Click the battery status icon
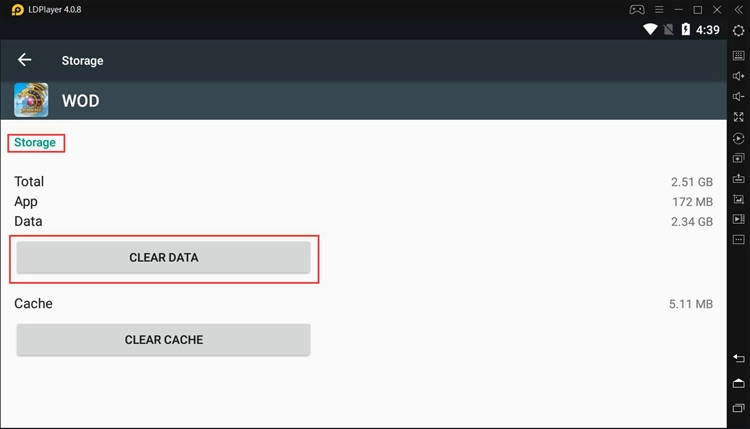The height and width of the screenshot is (429, 750). click(x=686, y=30)
